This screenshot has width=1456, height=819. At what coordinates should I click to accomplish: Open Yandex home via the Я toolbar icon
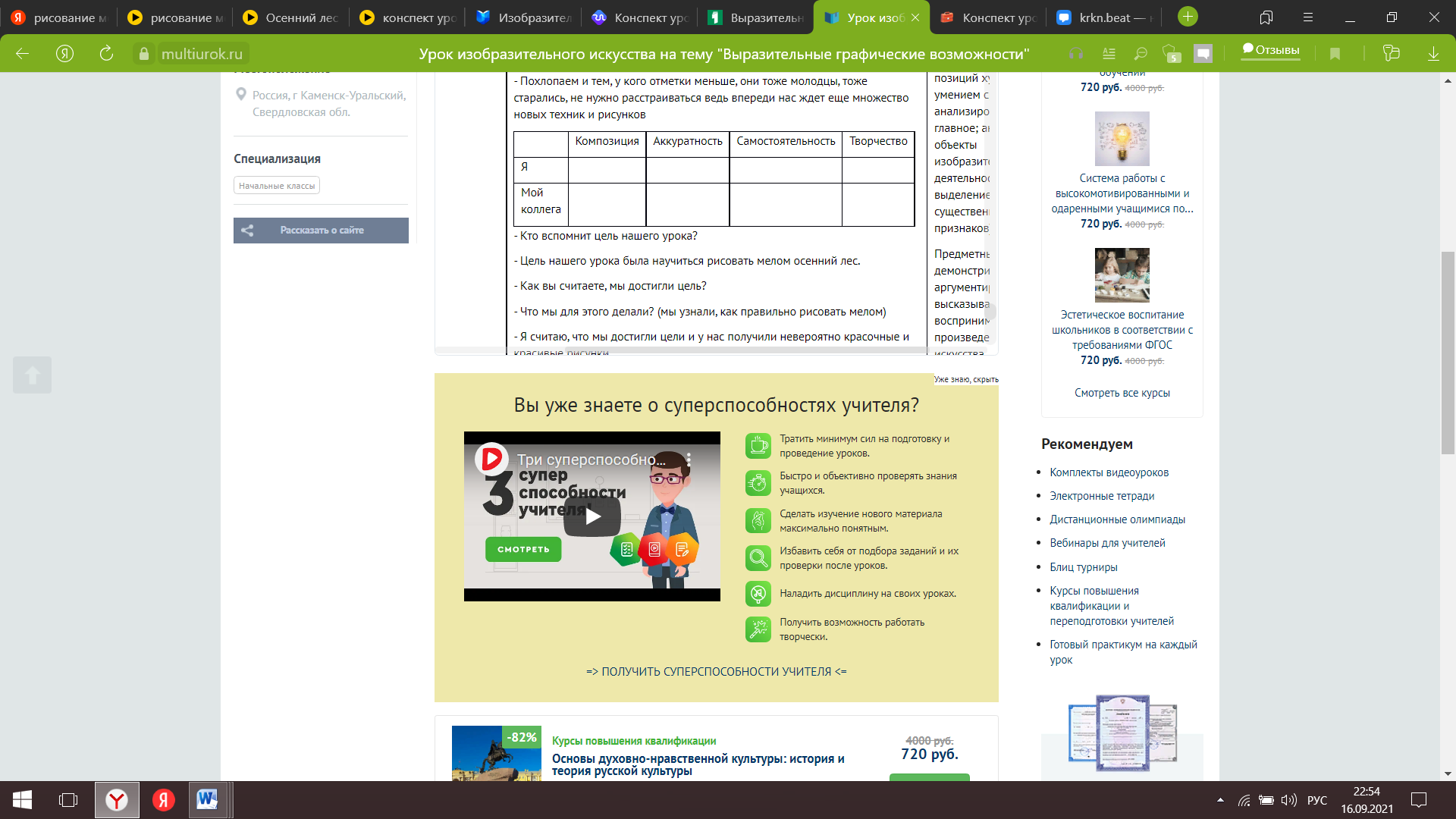tap(65, 54)
